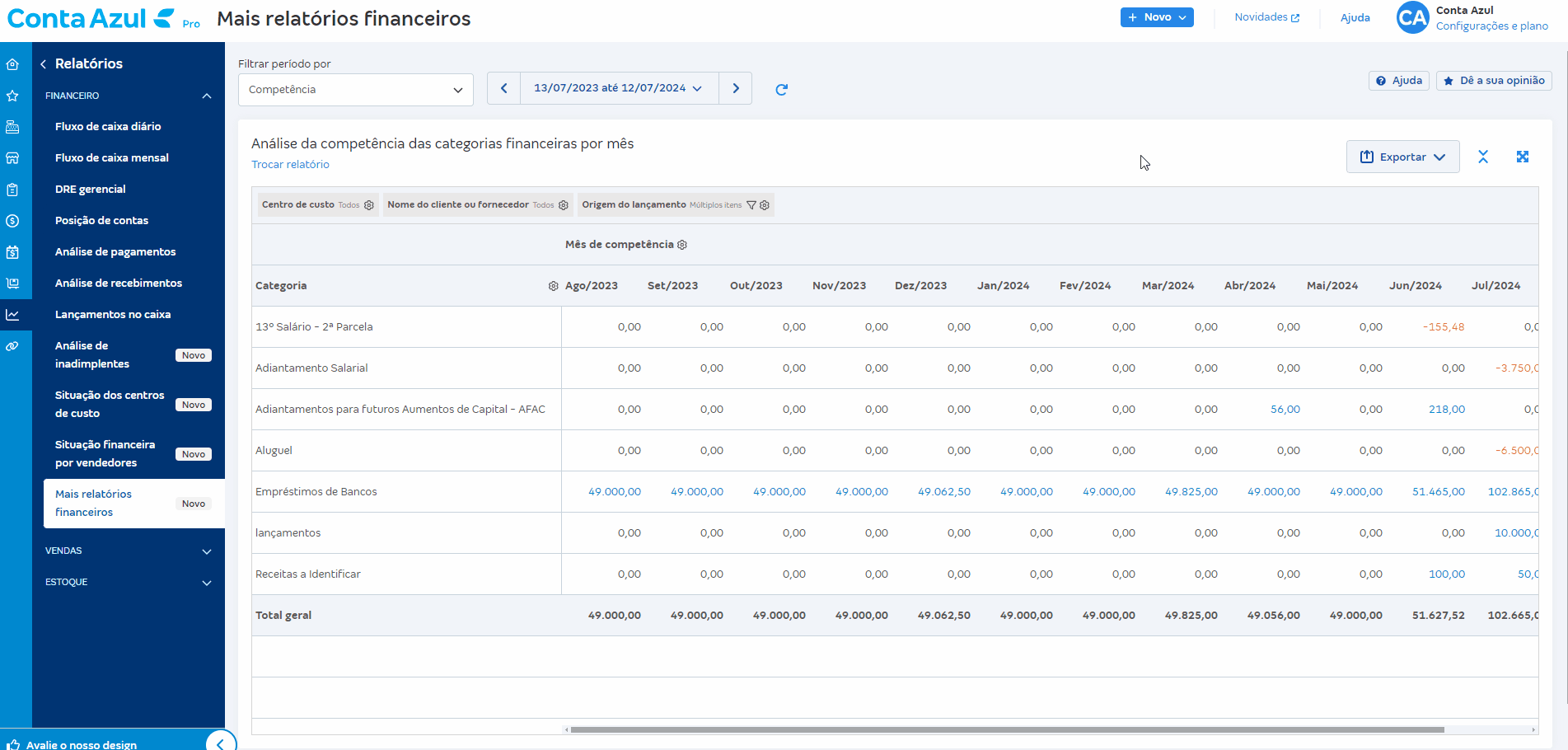Open the reports chart icon in left rail
This screenshot has height=750, width=1568.
click(x=12, y=315)
